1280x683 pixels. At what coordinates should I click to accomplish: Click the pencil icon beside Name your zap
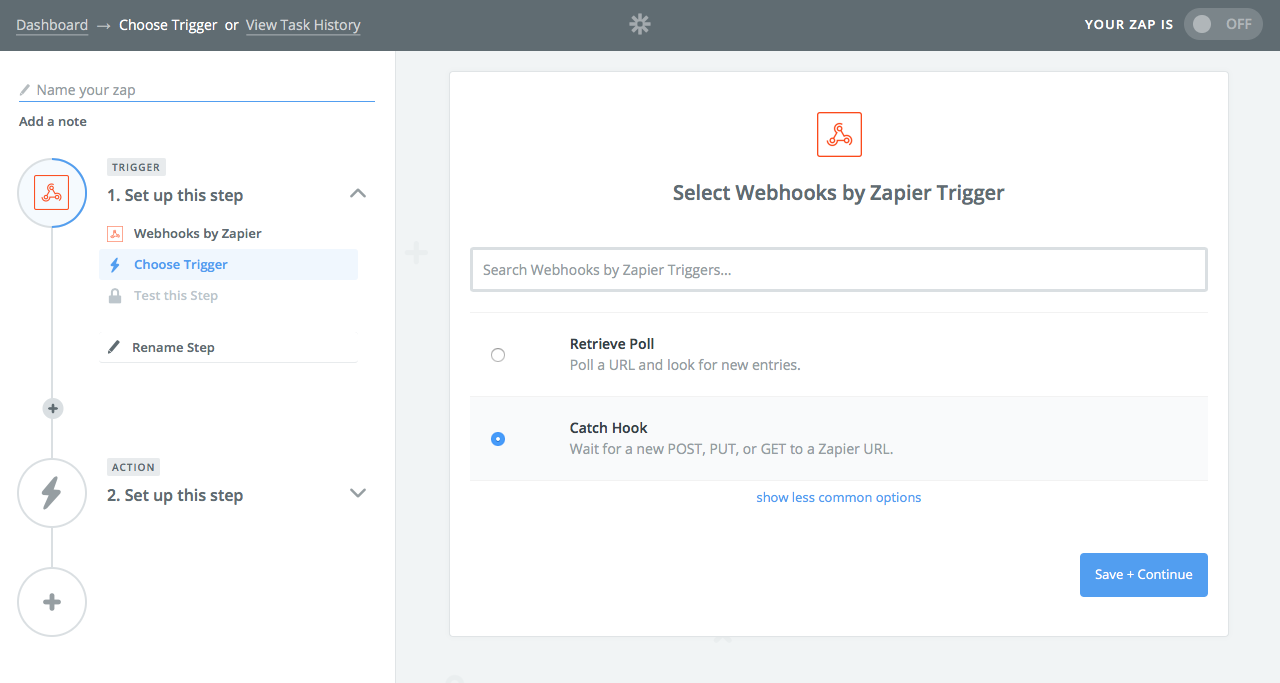[25, 90]
